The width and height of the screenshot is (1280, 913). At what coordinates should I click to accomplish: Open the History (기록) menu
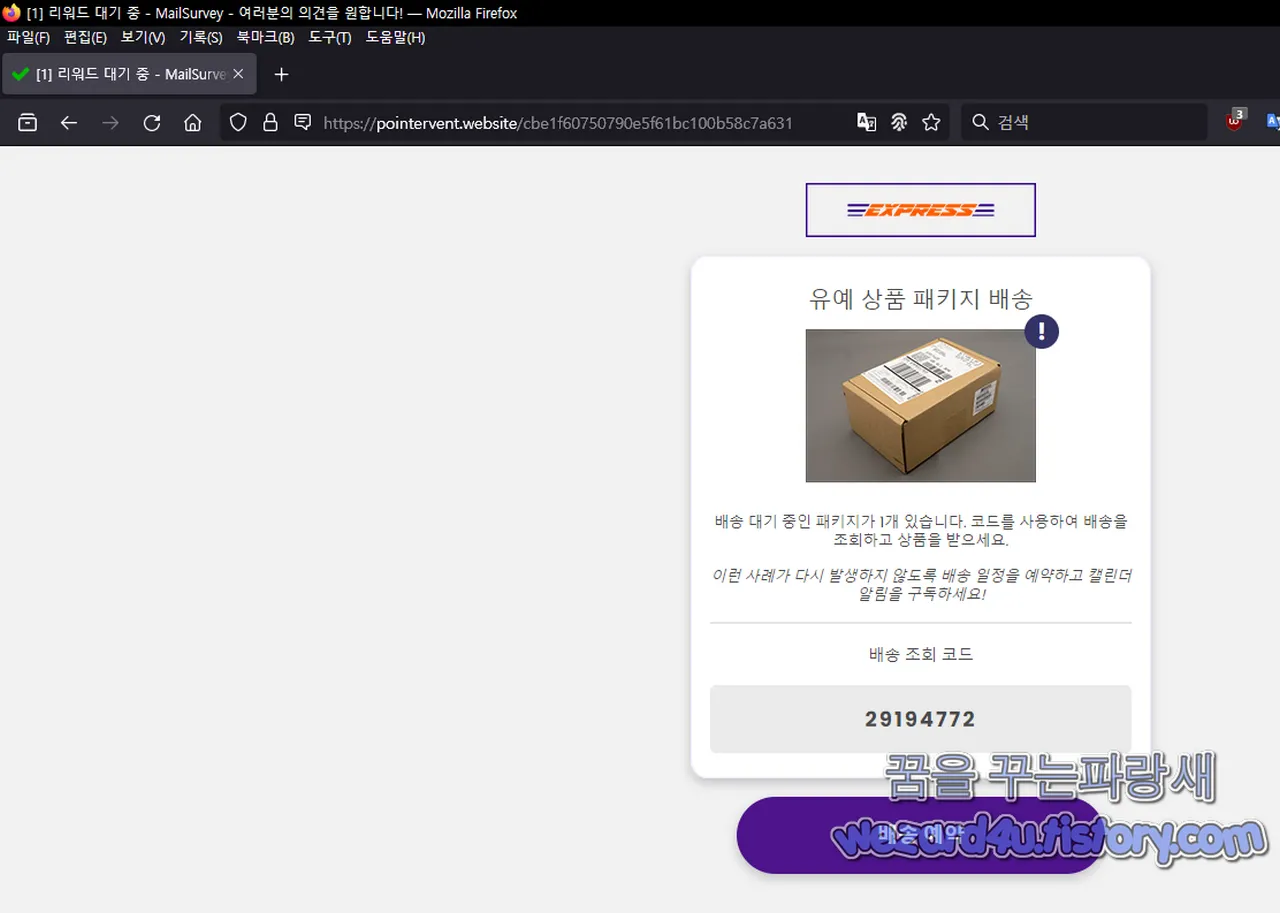coord(200,38)
